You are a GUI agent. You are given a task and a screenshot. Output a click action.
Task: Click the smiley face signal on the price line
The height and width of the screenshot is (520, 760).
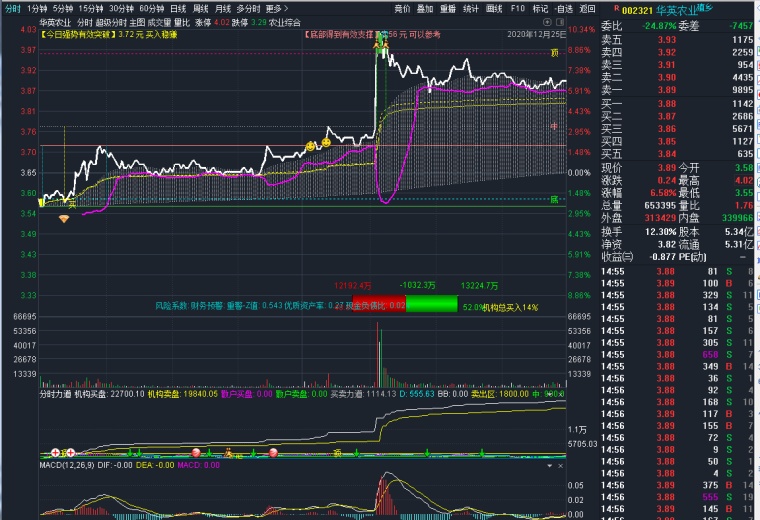click(x=311, y=146)
